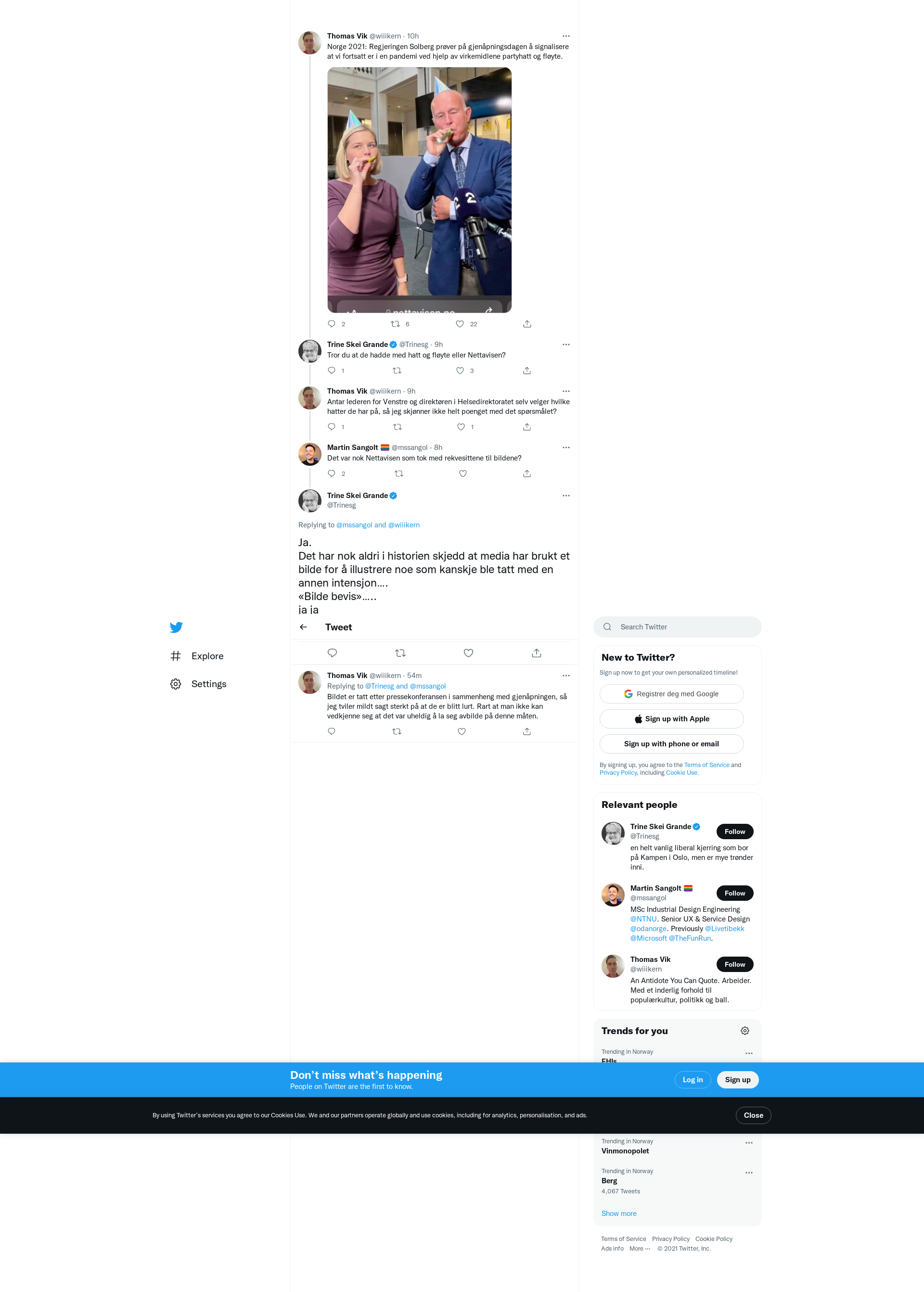This screenshot has height=1292, width=924.
Task: Go back using the arrow beside Tweet
Action: pos(303,627)
